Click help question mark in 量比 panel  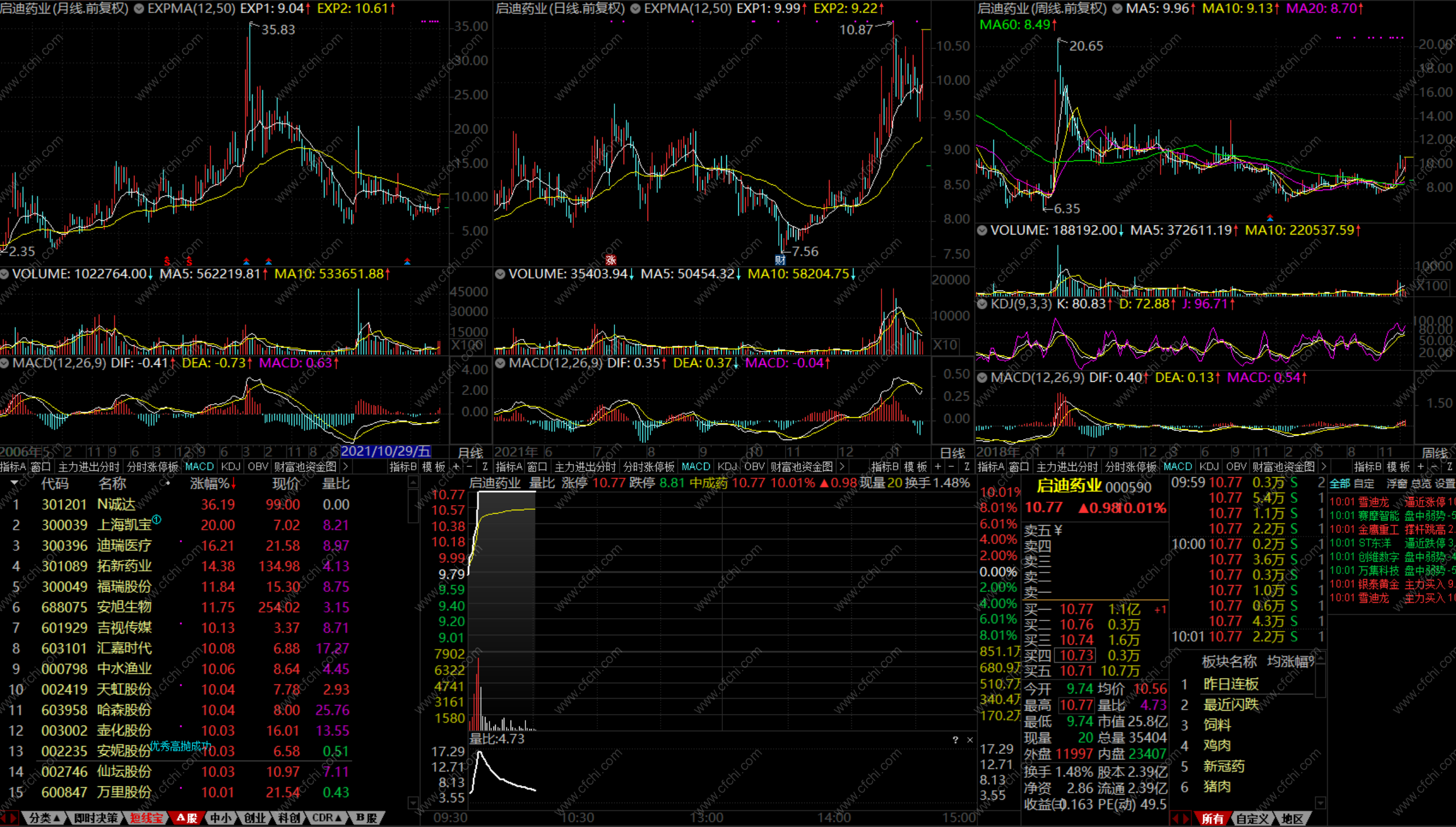point(955,740)
